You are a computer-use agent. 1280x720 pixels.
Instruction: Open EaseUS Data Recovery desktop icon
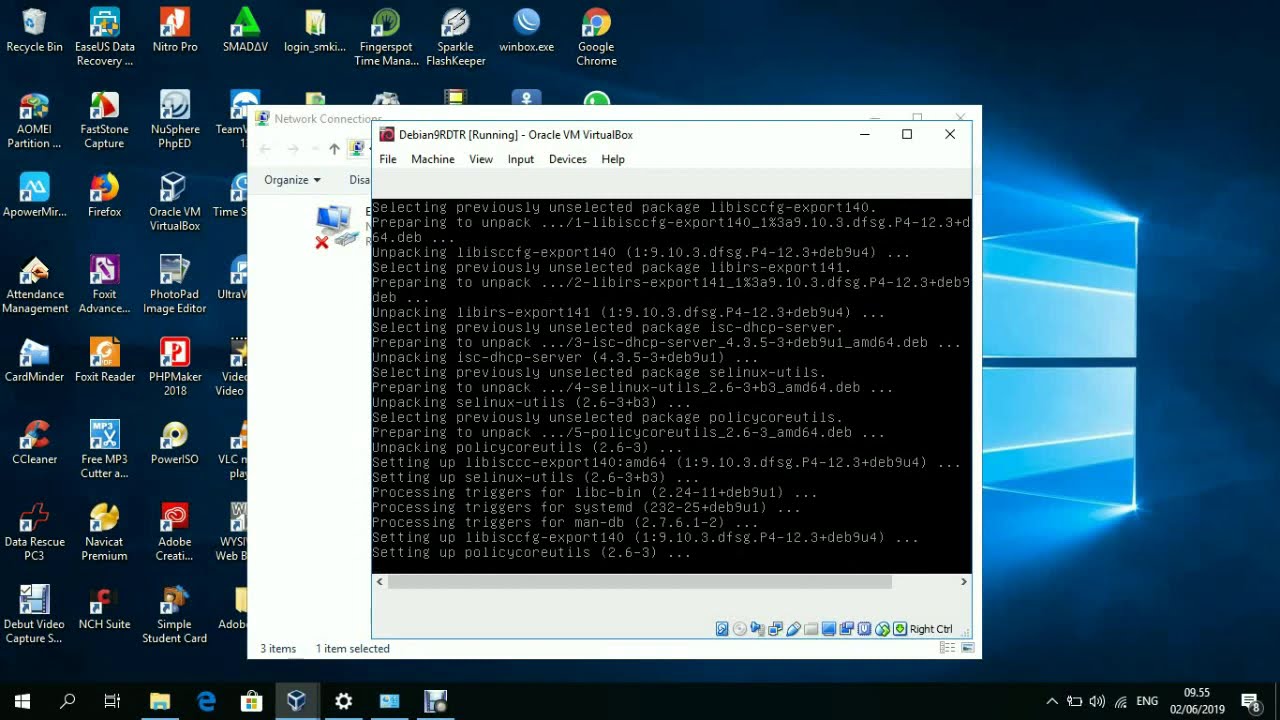[104, 38]
